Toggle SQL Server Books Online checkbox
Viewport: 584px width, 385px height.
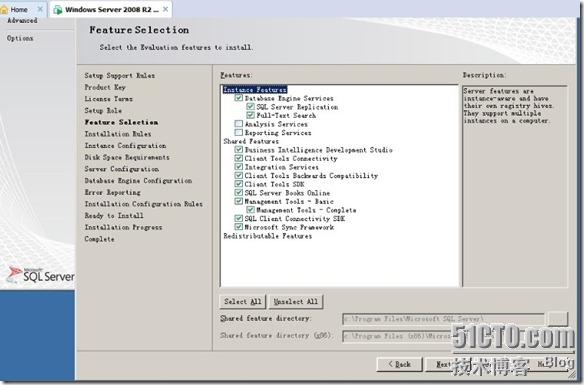pos(239,192)
